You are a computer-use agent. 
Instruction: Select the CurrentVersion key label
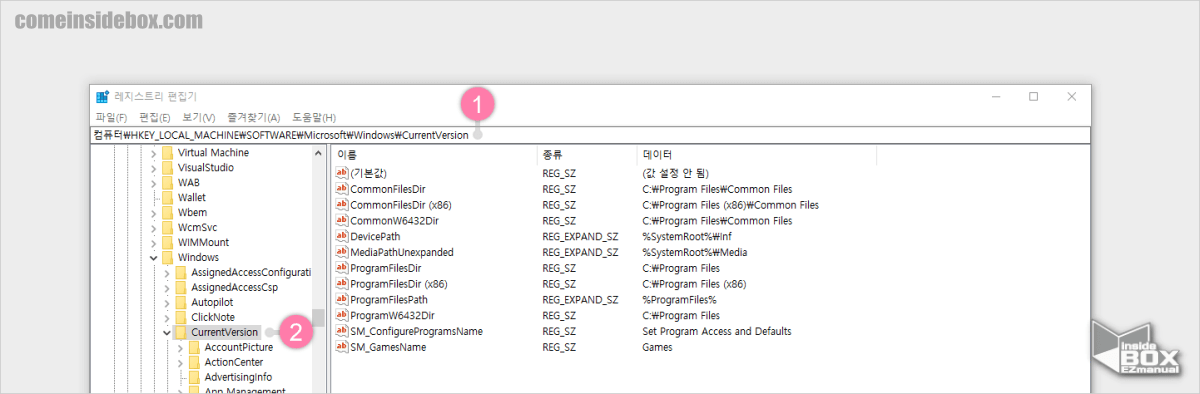point(225,332)
